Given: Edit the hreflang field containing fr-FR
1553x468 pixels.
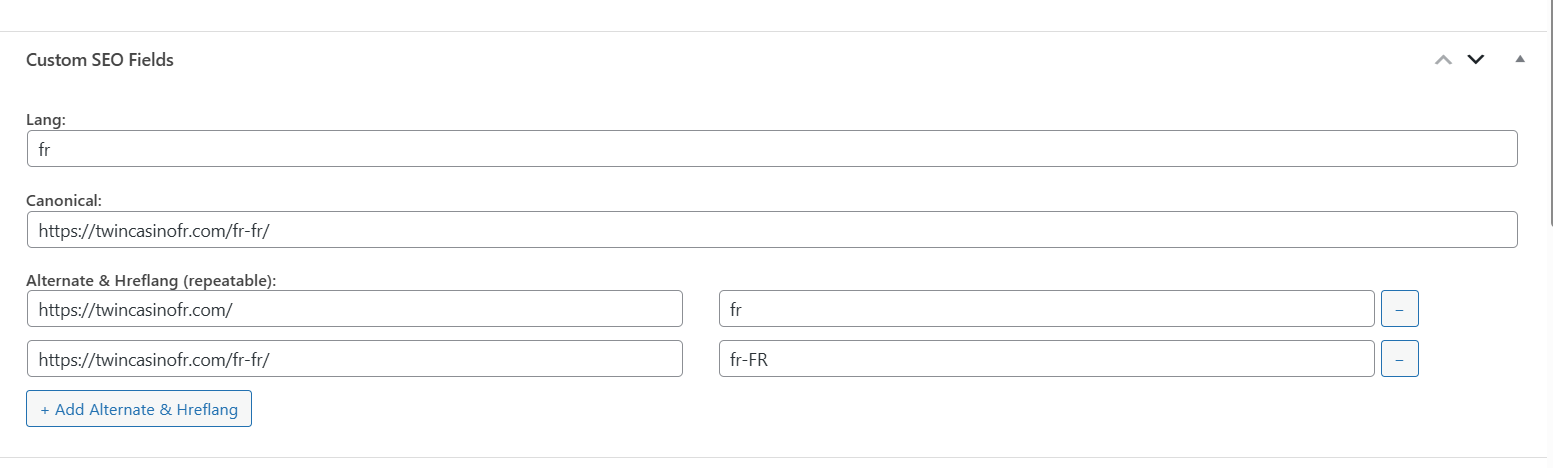Looking at the screenshot, I should (x=1046, y=359).
